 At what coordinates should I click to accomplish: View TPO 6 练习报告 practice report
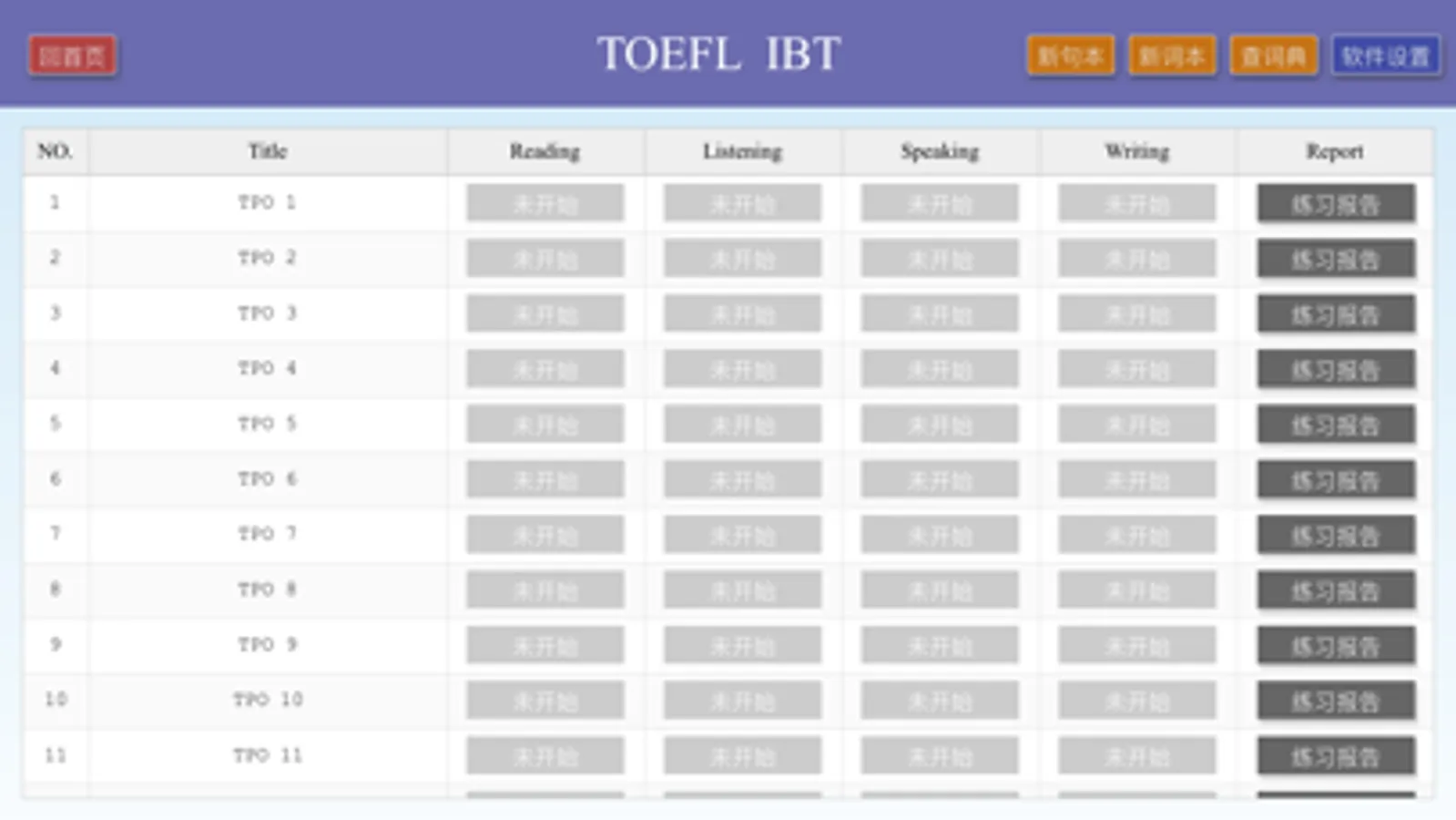[x=1336, y=480]
